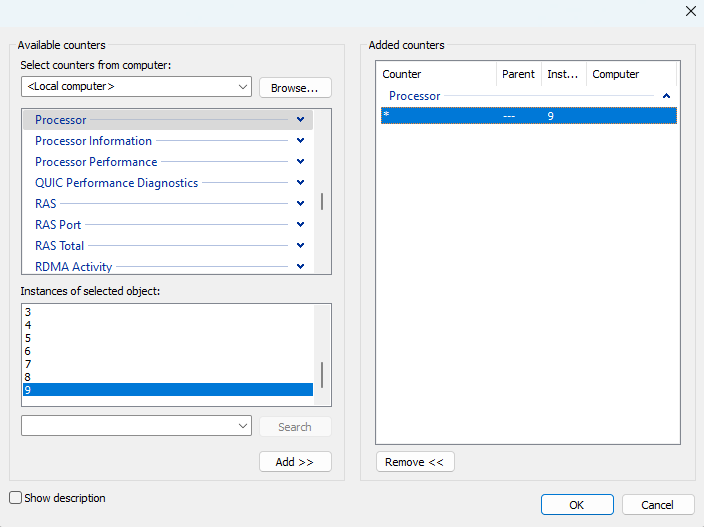The image size is (704, 527).
Task: Click the counter list scrollbar thumb
Action: [322, 201]
